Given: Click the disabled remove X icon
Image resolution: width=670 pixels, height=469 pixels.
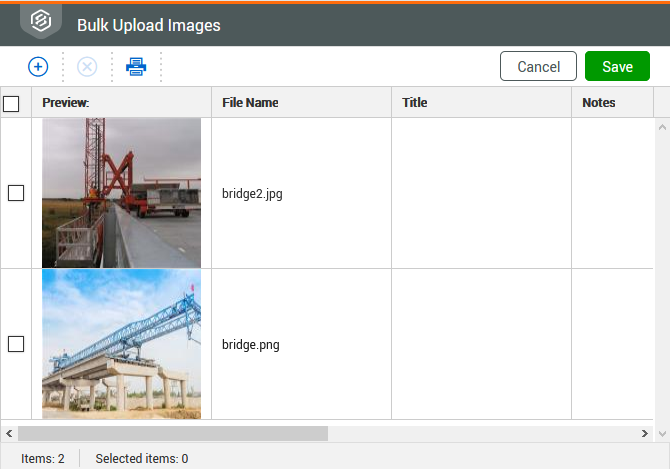Looking at the screenshot, I should 87,67.
